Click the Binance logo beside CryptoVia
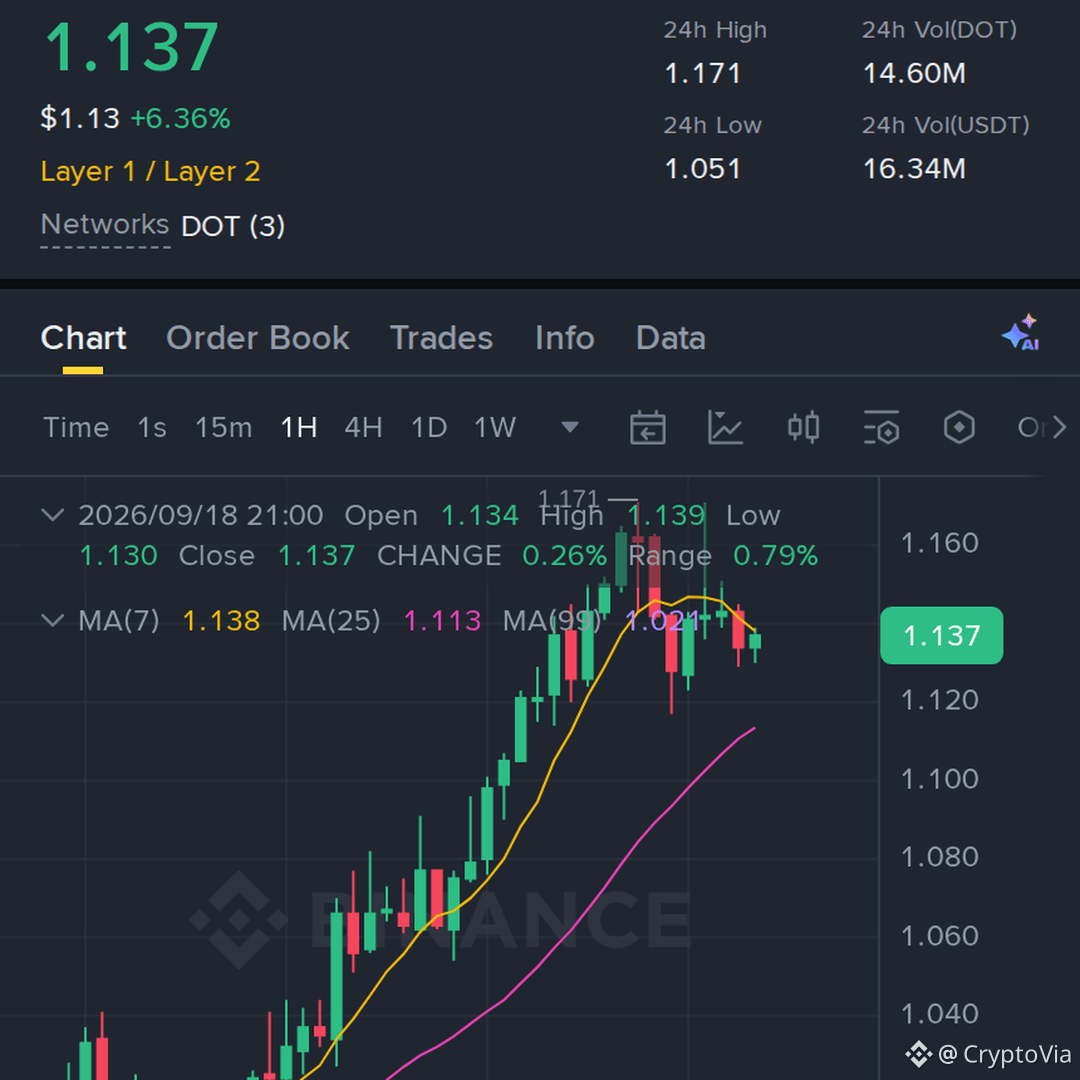 918,1054
